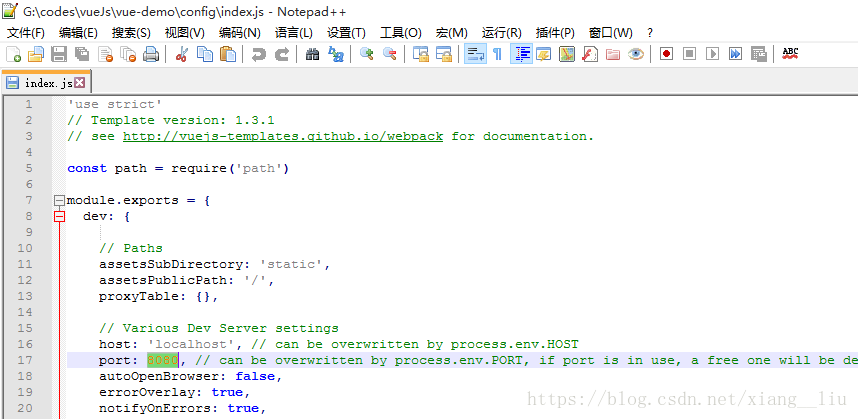Click the assetsSubDirectory 'static' value
This screenshot has height=419, width=858.
coord(291,264)
